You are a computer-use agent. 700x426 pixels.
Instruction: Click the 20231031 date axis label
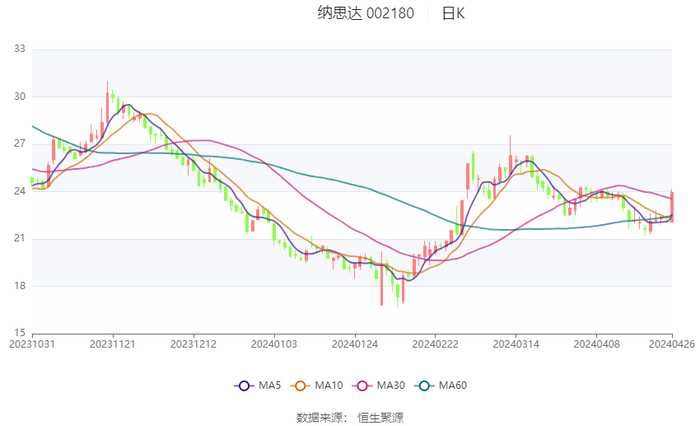[32, 343]
